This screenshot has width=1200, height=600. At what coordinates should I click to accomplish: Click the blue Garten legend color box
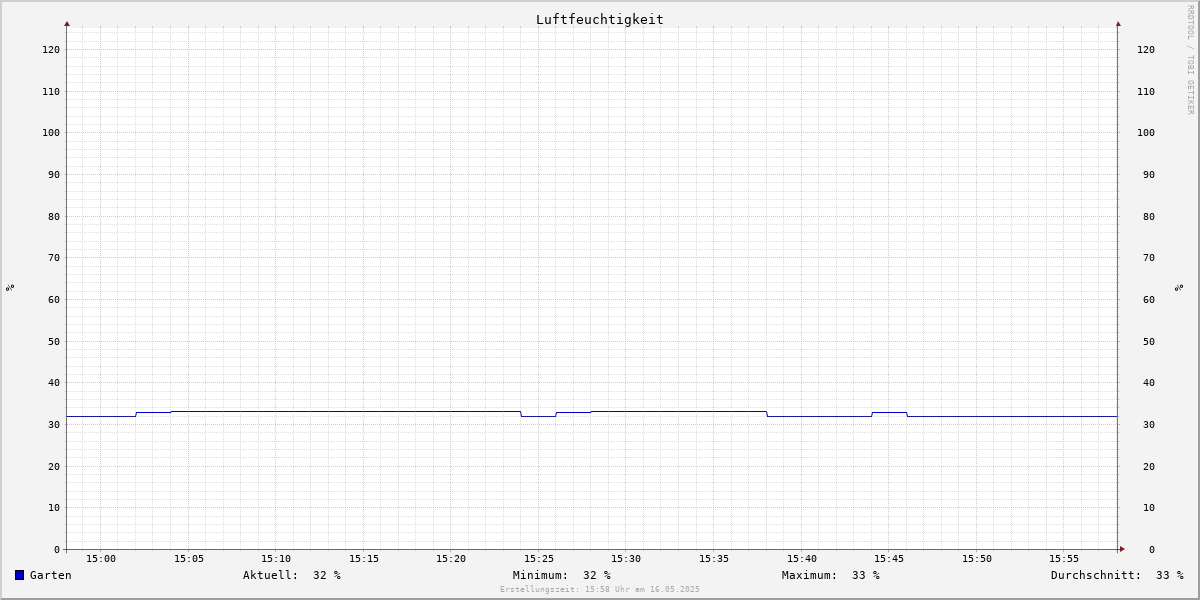[x=19, y=575]
